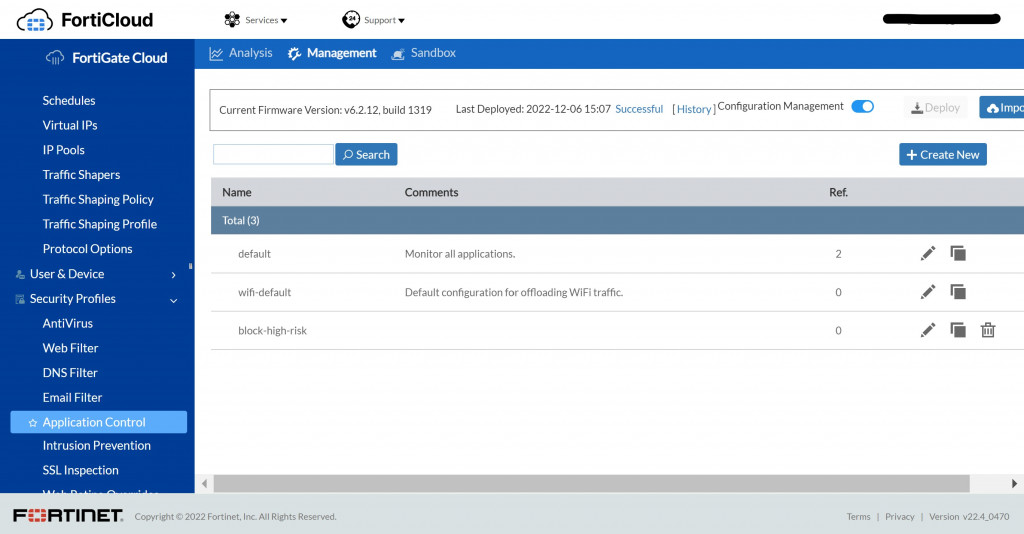The height and width of the screenshot is (534, 1024).
Task: Select the block-high-risk profile name
Action: click(272, 331)
